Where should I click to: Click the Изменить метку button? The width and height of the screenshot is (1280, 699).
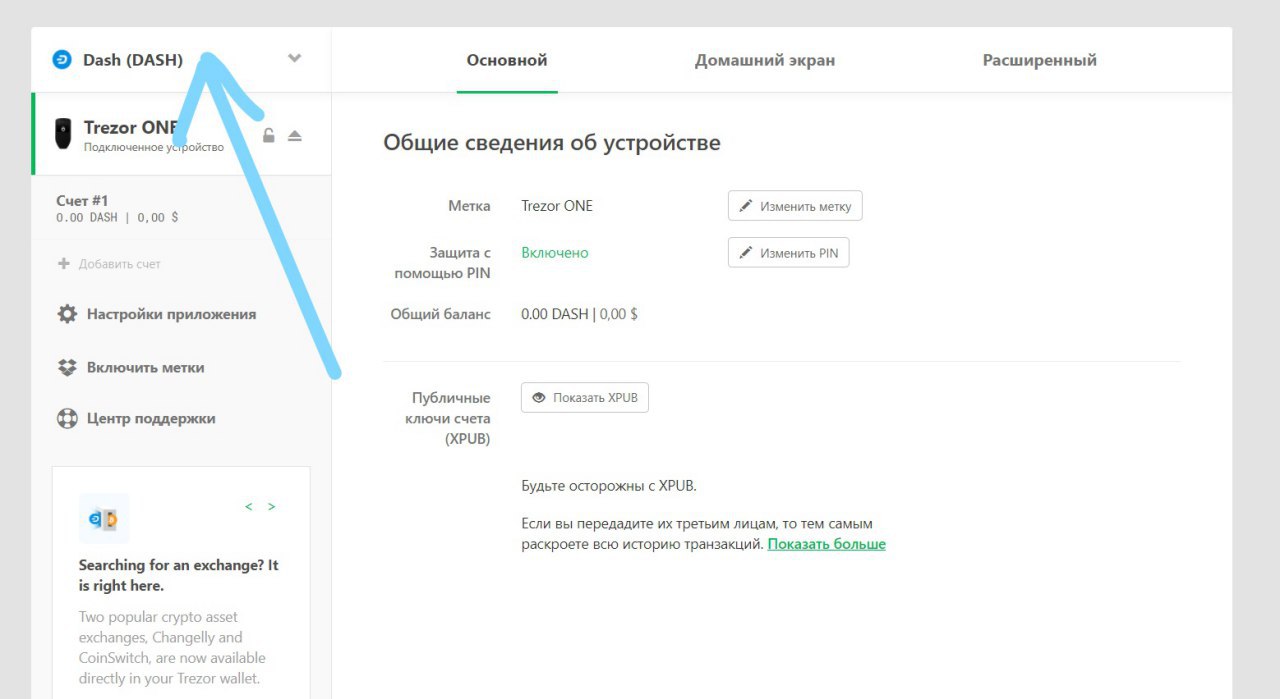[x=795, y=206]
